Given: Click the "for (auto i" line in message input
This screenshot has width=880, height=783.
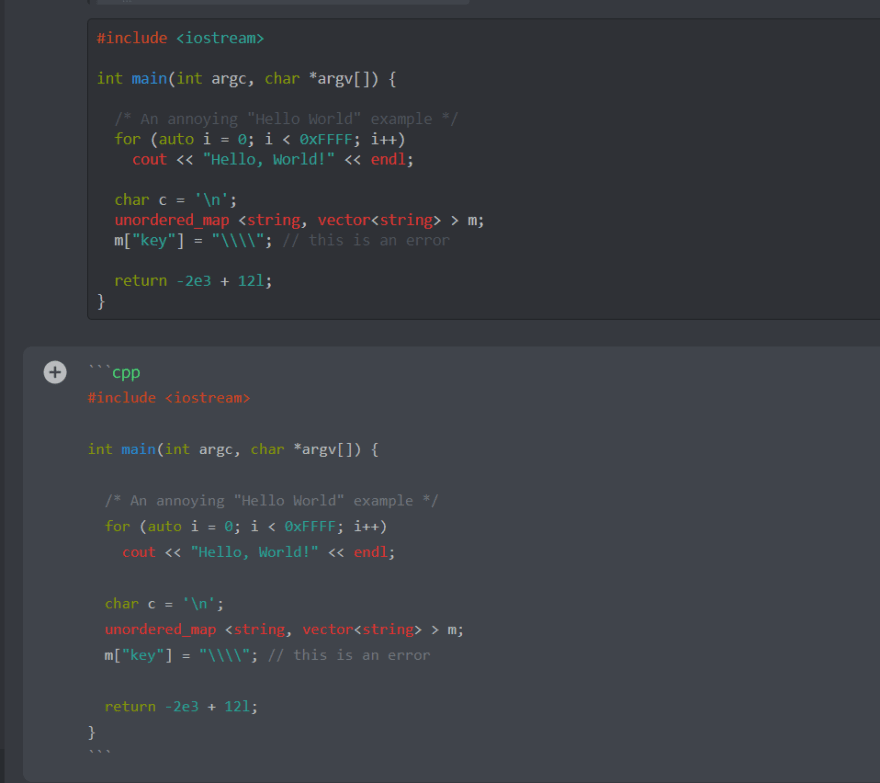Looking at the screenshot, I should 246,526.
